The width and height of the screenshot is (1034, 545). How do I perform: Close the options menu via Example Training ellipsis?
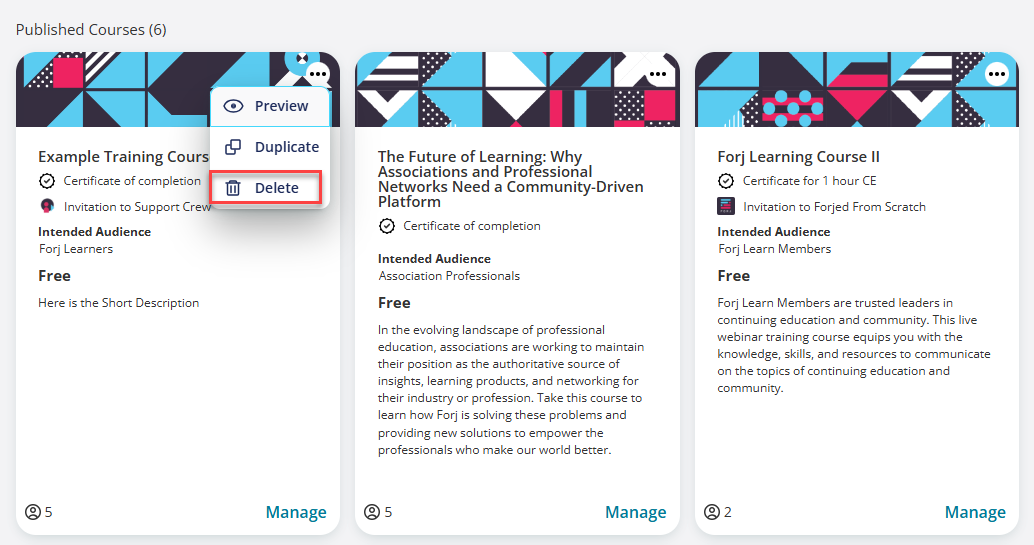[x=319, y=74]
